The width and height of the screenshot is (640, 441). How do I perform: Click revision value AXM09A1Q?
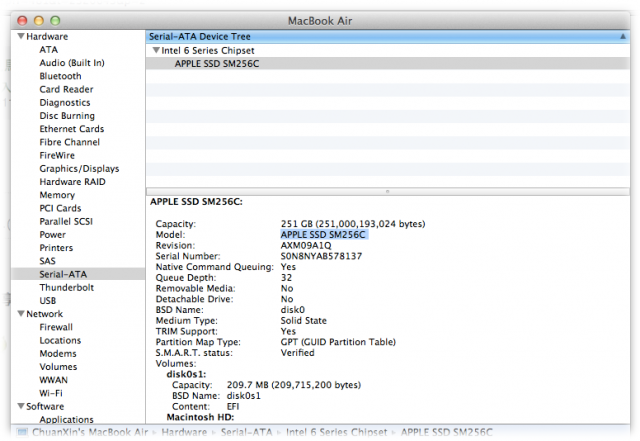click(306, 245)
